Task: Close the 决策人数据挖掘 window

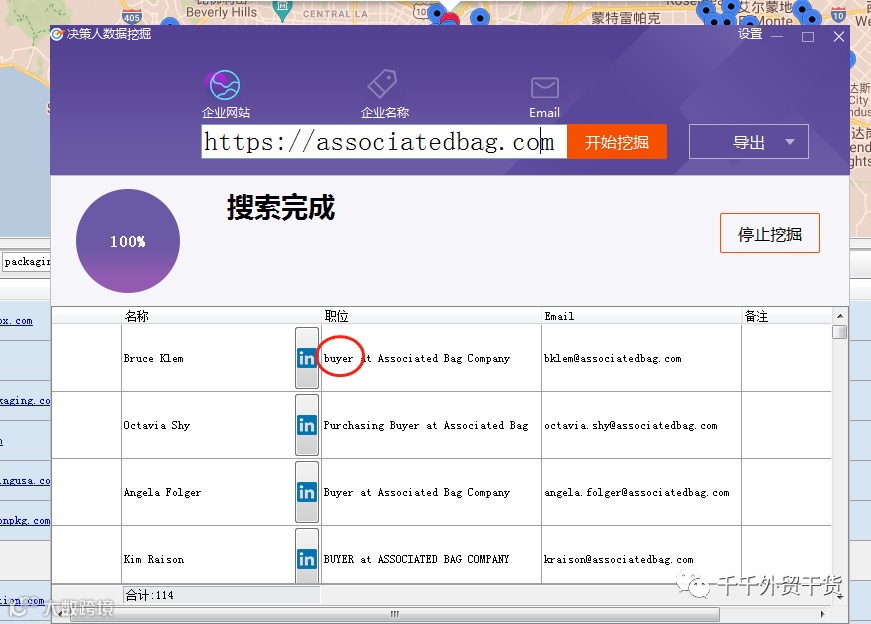Action: pyautogui.click(x=839, y=37)
